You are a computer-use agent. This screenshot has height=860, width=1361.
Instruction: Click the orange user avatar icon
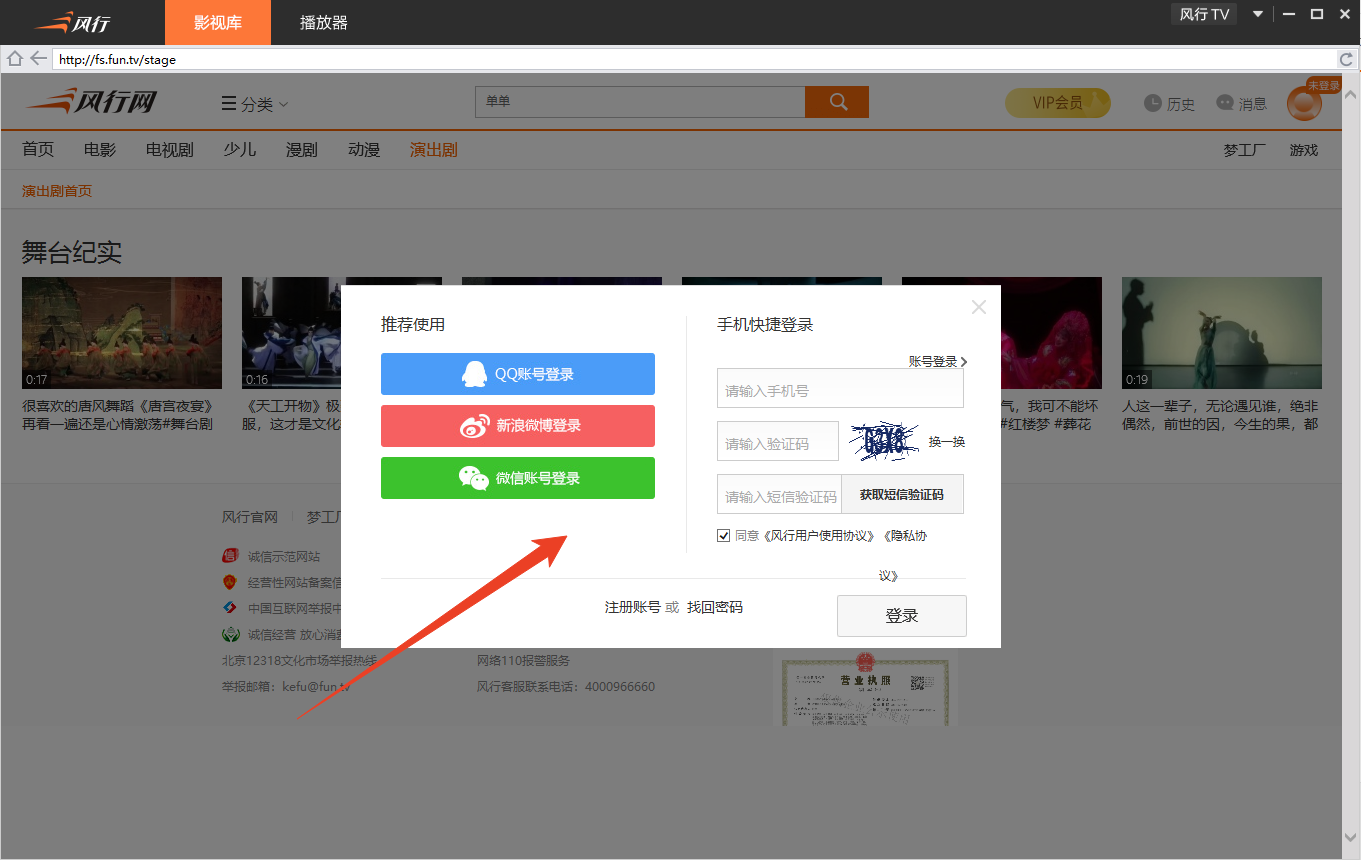pos(1304,104)
